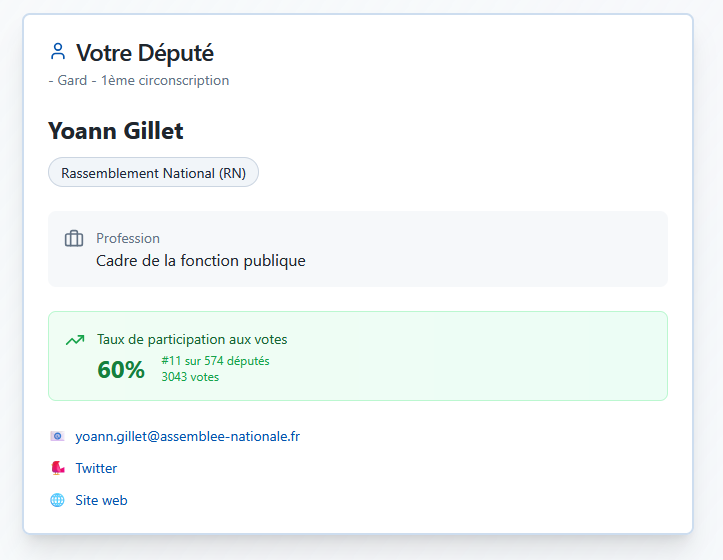Open the yoann.gillet@assemblee-nationale.fr email link

187,436
